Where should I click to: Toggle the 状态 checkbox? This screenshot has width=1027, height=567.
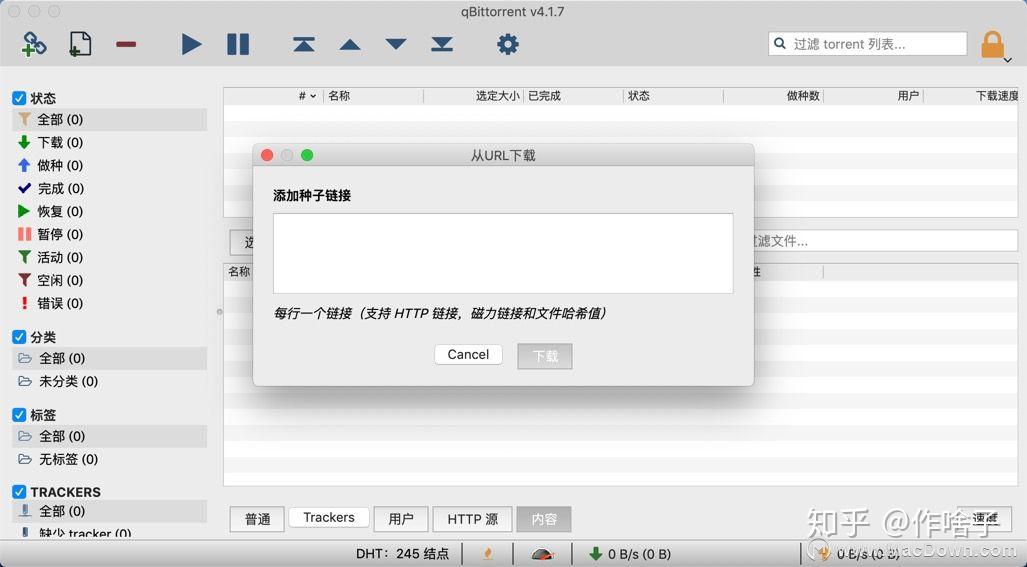(19, 98)
